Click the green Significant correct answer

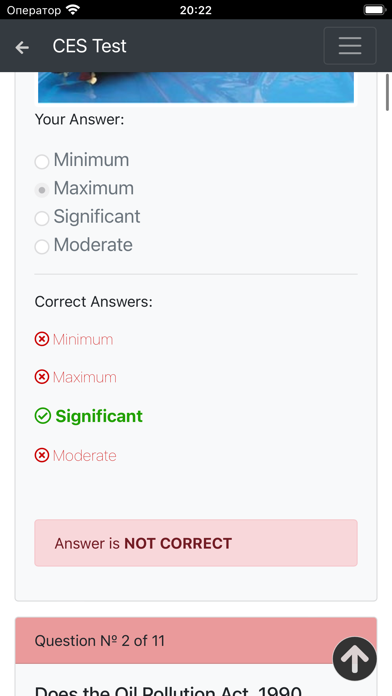(x=99, y=416)
